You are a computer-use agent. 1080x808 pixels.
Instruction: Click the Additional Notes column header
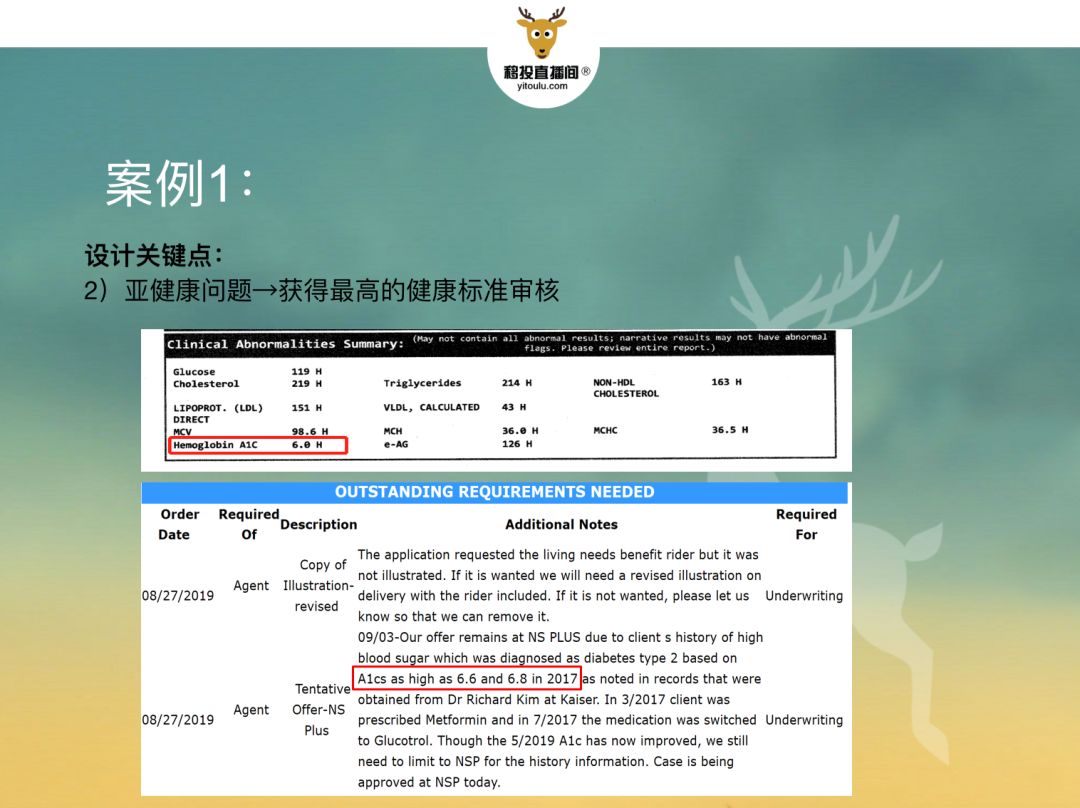coord(561,524)
